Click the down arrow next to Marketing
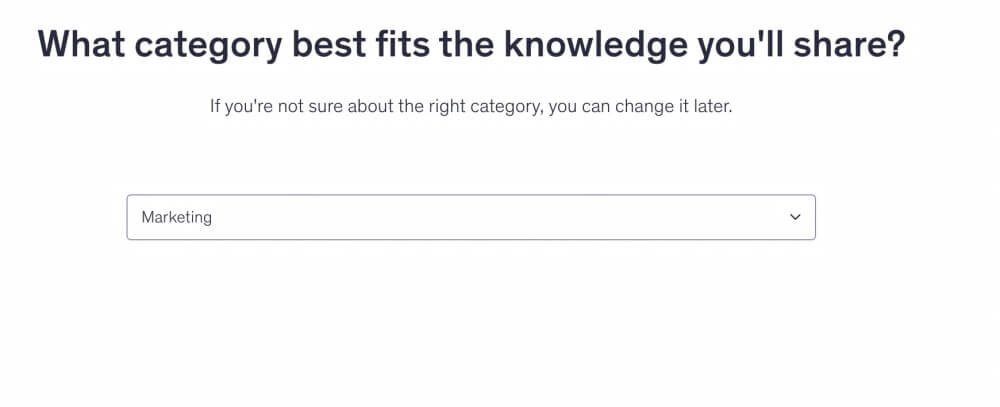The height and width of the screenshot is (407, 1000). [795, 217]
